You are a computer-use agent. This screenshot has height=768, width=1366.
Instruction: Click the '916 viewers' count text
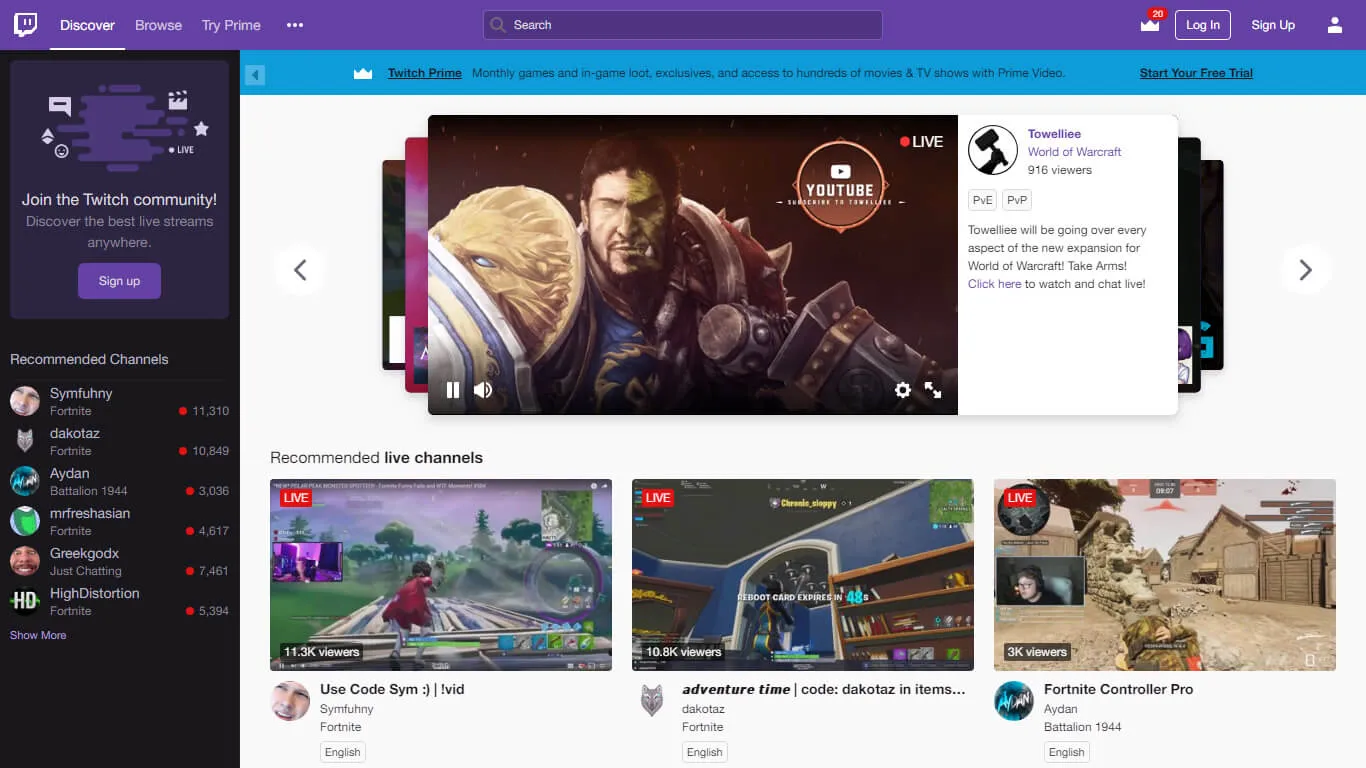click(x=1060, y=170)
